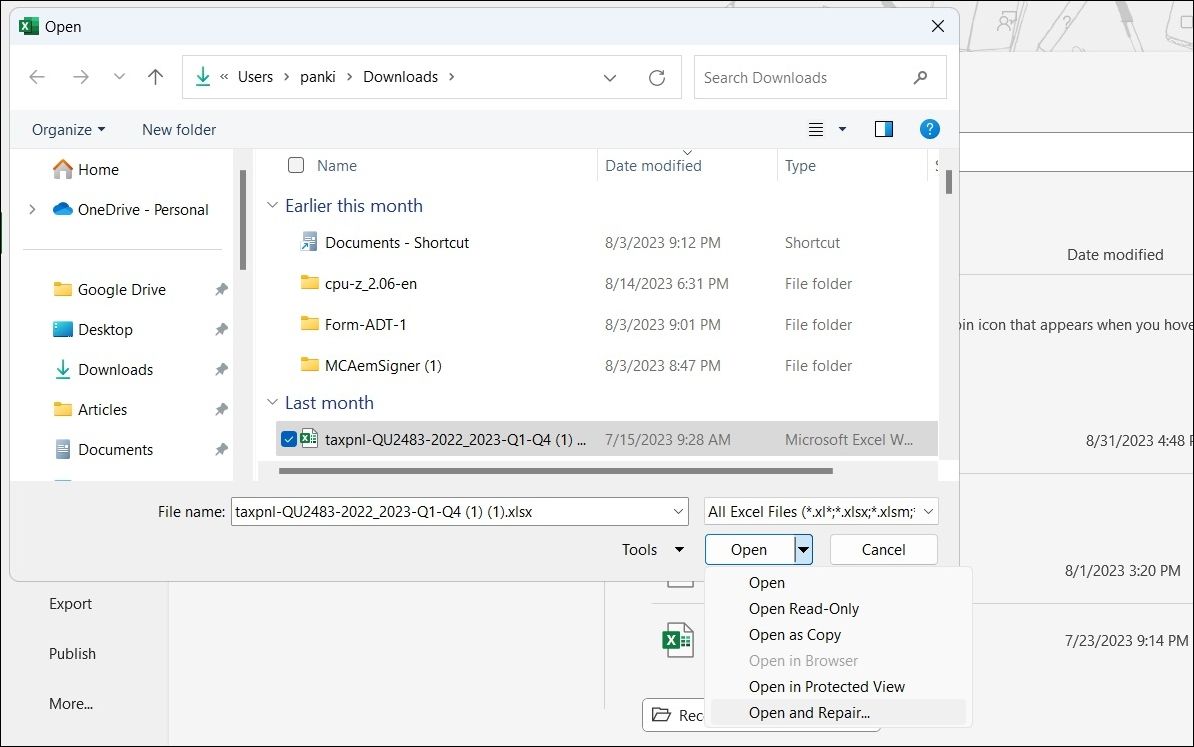Collapse the Earlier this month group
The height and width of the screenshot is (747, 1194).
pos(272,205)
